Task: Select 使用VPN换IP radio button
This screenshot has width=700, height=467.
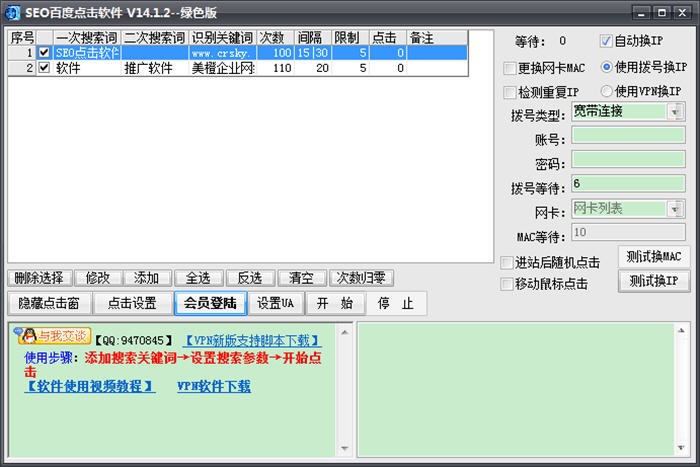Action: click(606, 91)
